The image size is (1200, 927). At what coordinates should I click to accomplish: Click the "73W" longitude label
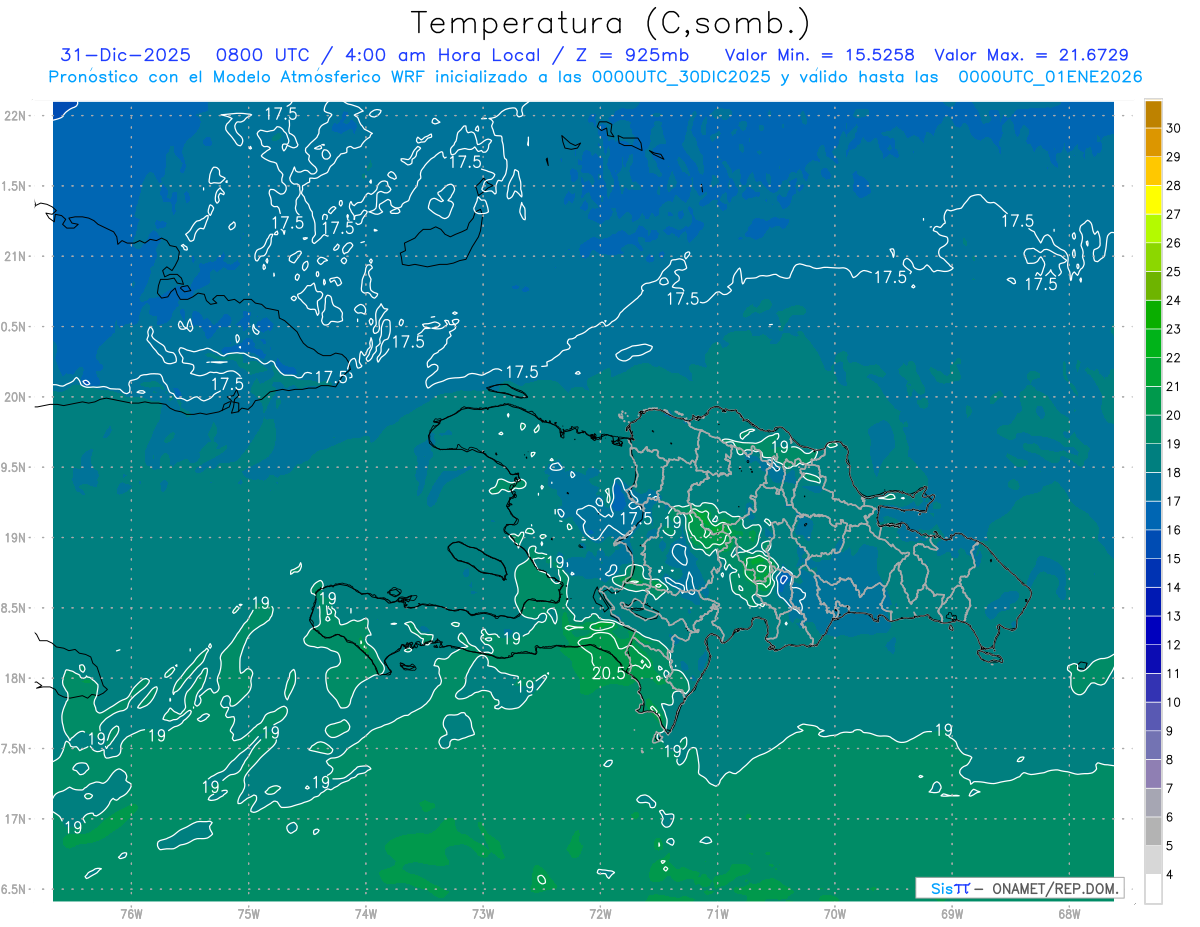click(x=483, y=914)
